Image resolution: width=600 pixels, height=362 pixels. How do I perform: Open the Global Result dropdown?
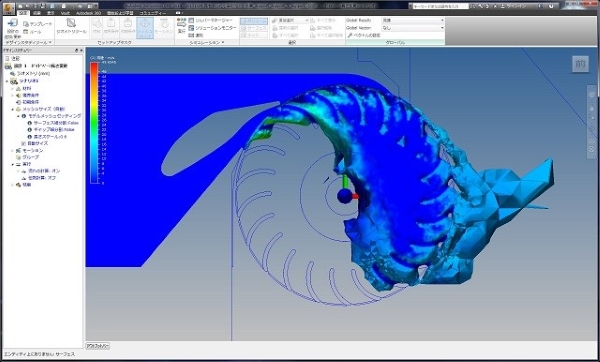coord(413,20)
